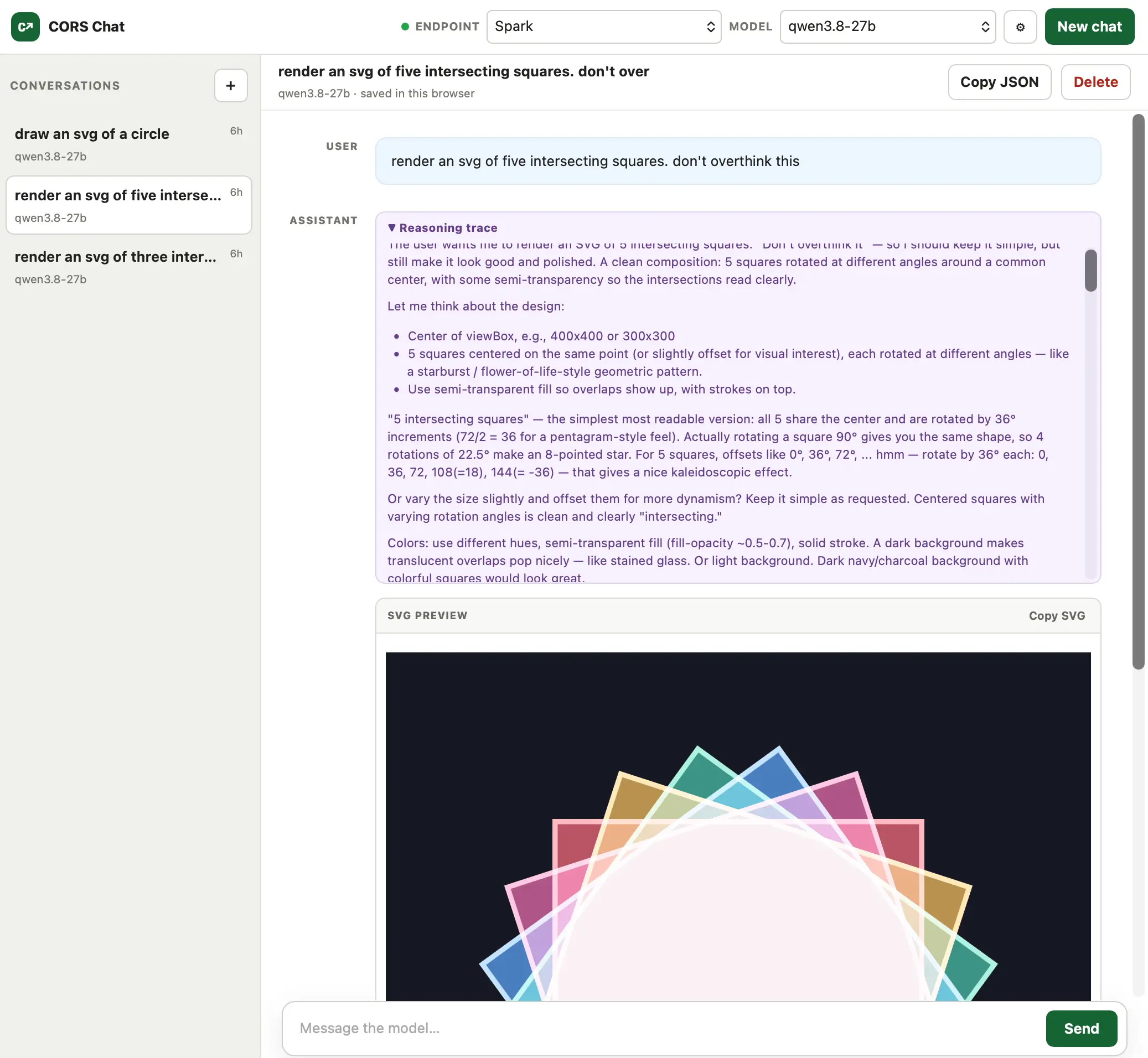Start a New chat
Viewport: 1148px width, 1058px height.
pos(1089,27)
